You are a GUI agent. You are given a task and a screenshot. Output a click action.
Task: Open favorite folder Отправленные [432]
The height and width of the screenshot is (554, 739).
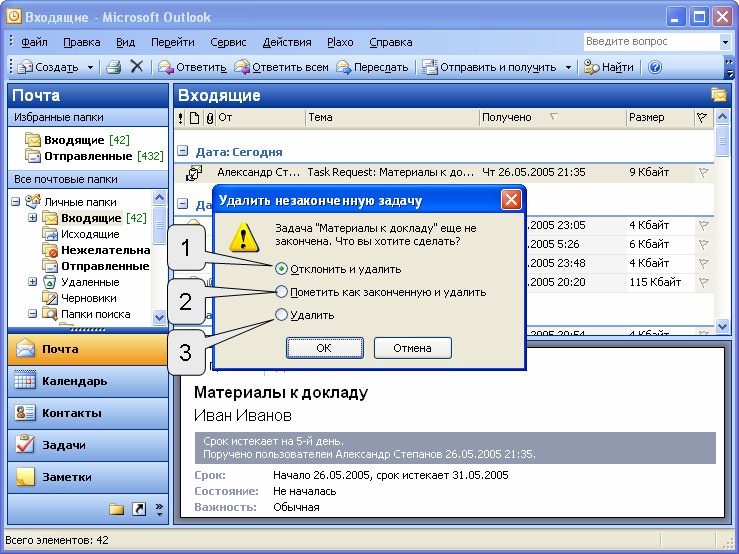click(x=94, y=156)
